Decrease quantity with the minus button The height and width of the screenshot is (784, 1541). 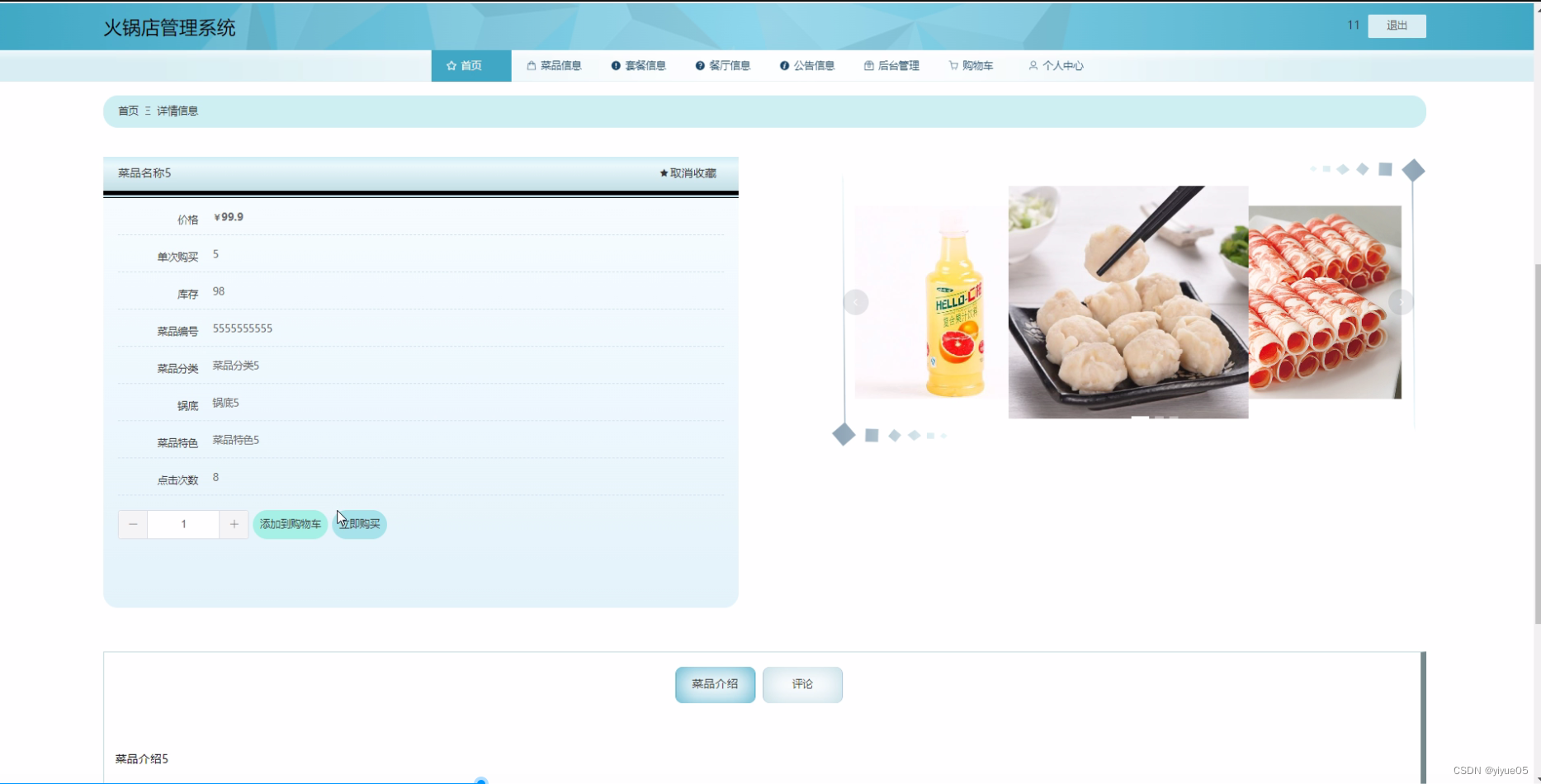click(133, 524)
